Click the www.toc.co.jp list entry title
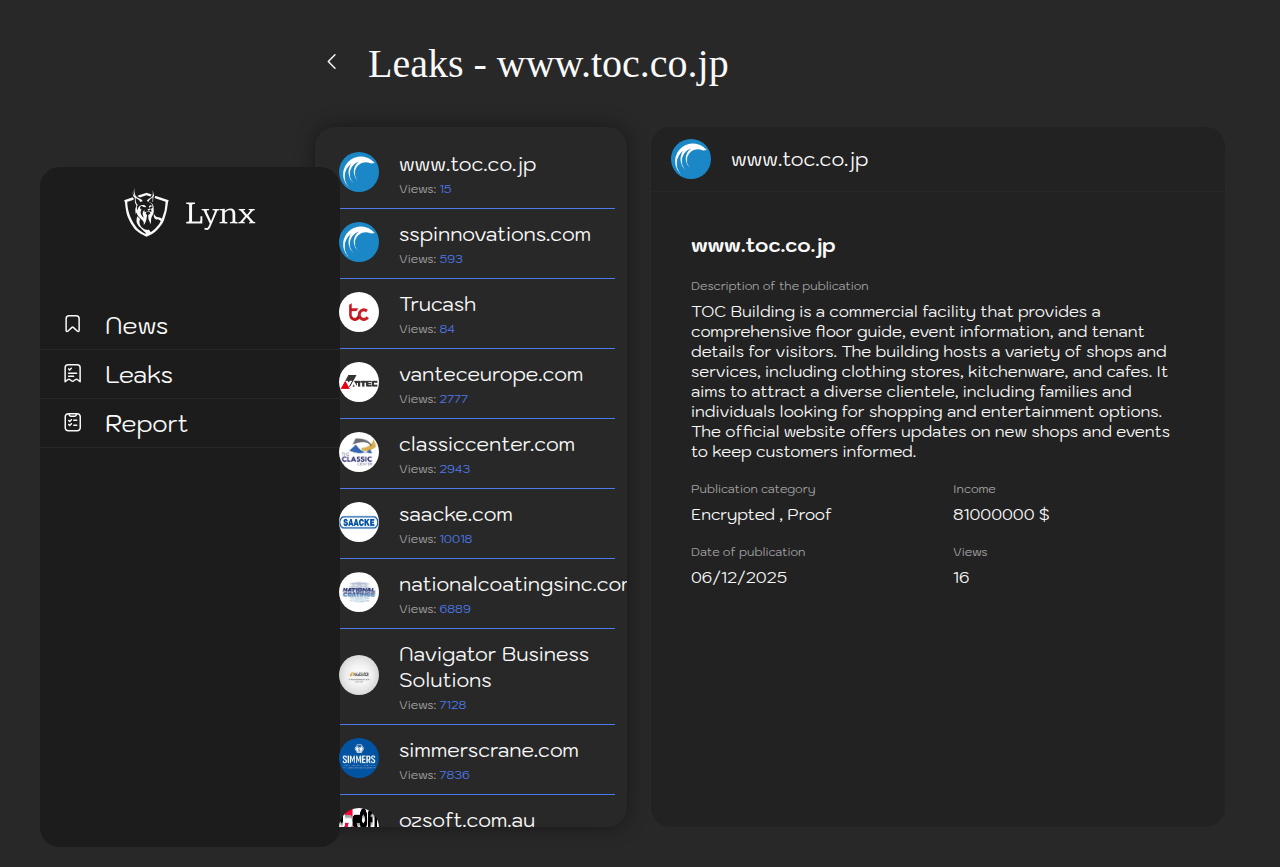Image resolution: width=1280 pixels, height=867 pixels. coord(467,165)
